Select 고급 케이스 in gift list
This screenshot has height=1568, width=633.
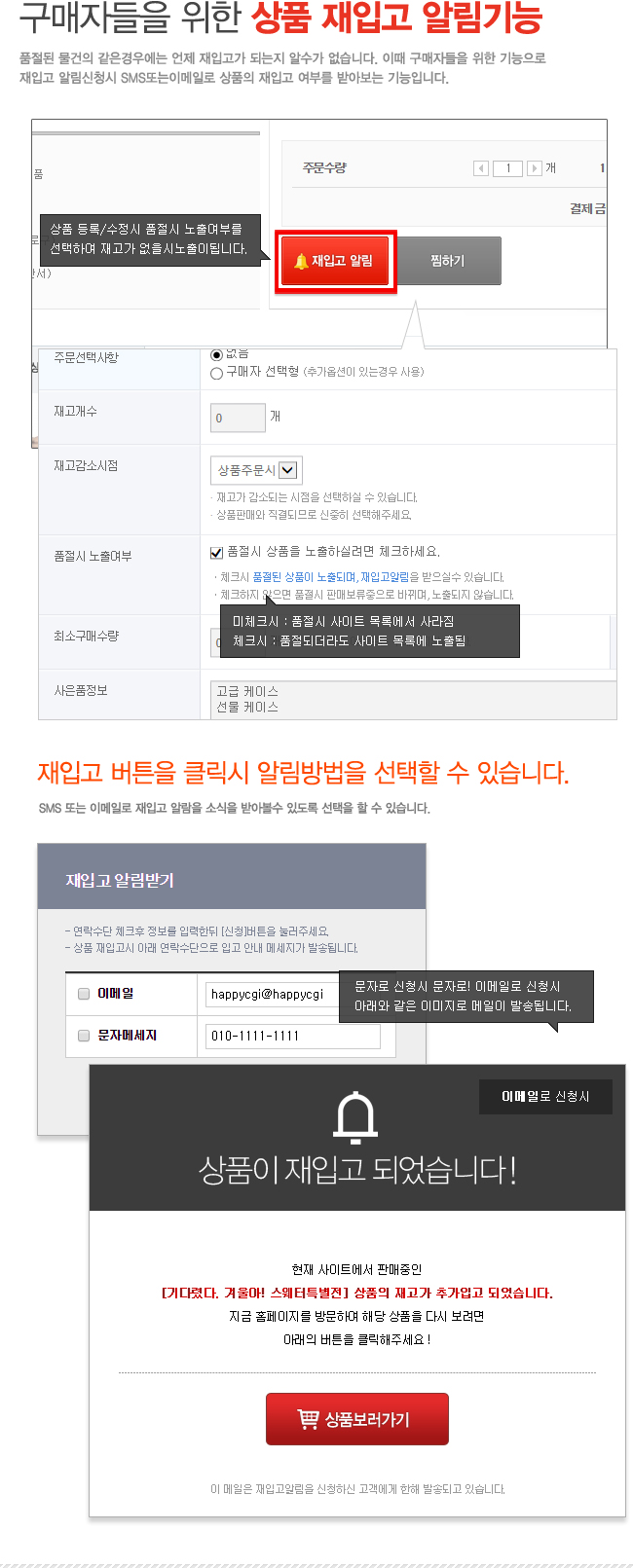click(247, 691)
